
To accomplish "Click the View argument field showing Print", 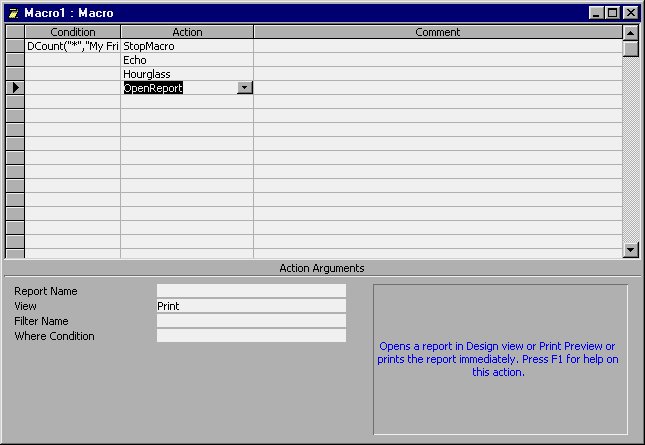I will coord(250,306).
